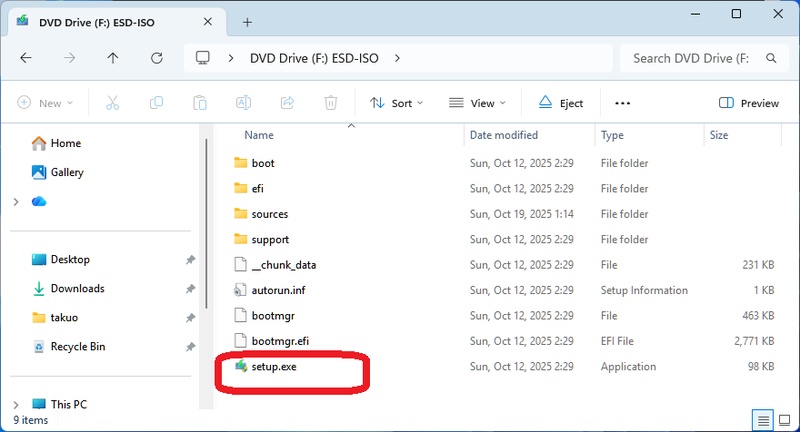The width and height of the screenshot is (800, 432).
Task: Open Home in the navigation pane
Action: 56,143
